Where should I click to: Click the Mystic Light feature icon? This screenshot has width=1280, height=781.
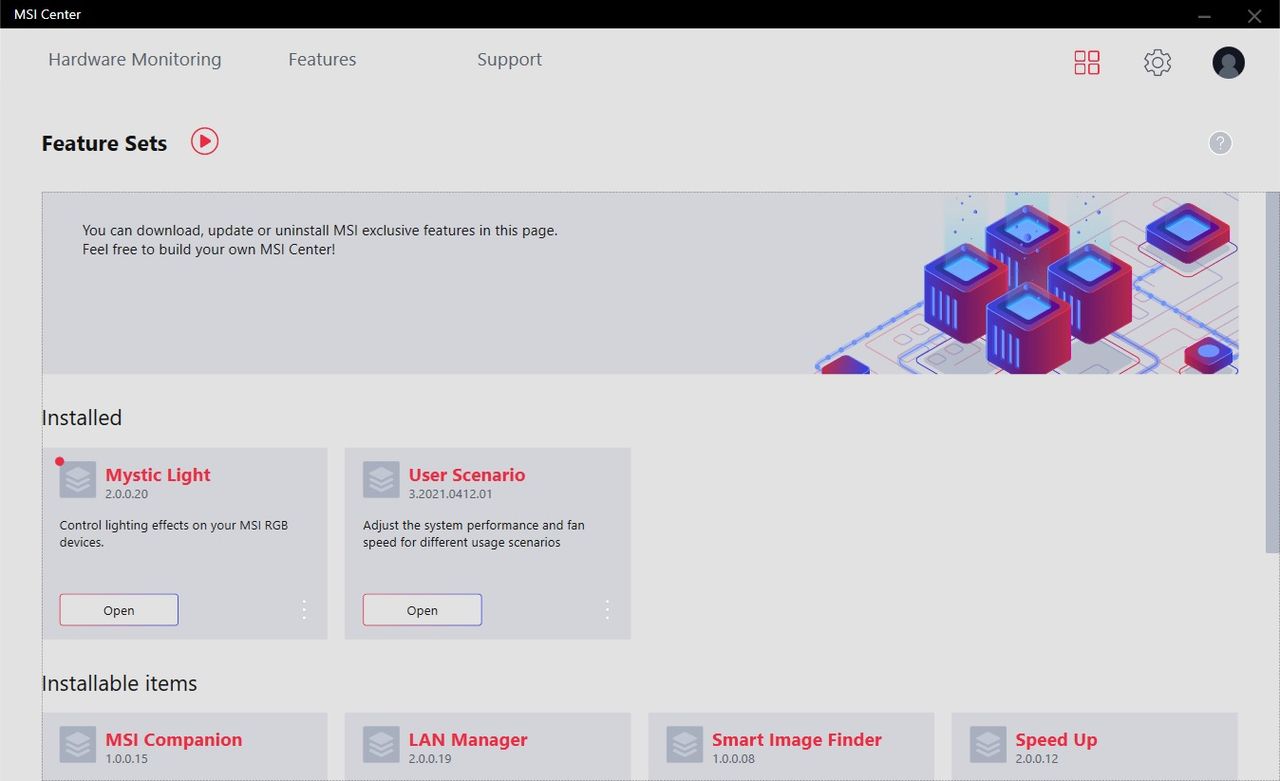[78, 480]
